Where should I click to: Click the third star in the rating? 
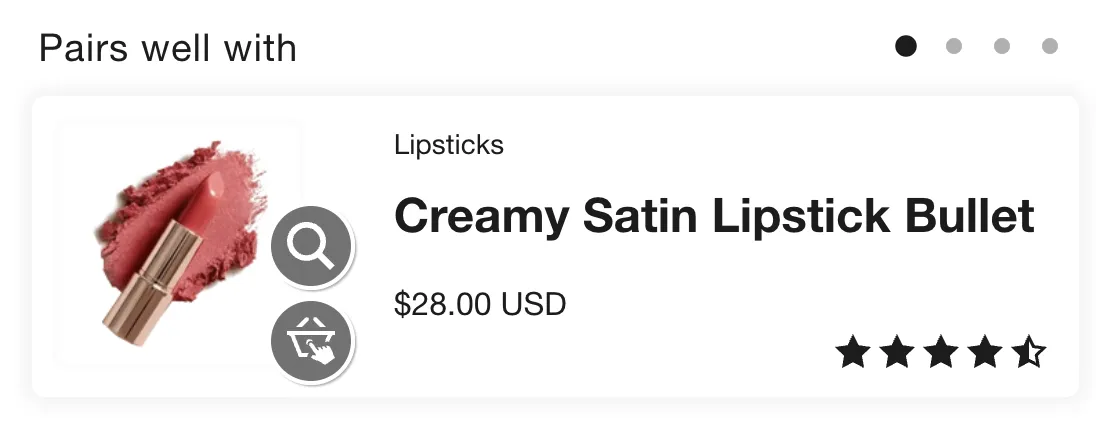(x=941, y=352)
